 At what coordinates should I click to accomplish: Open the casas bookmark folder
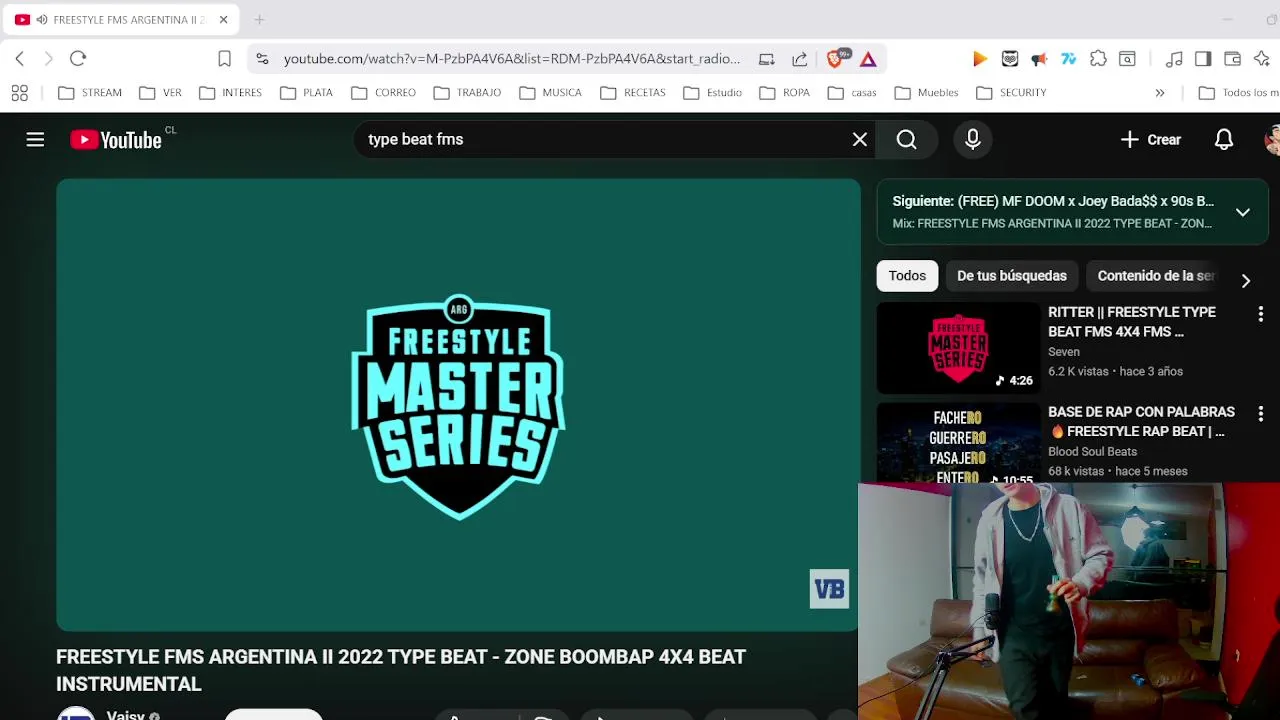852,93
